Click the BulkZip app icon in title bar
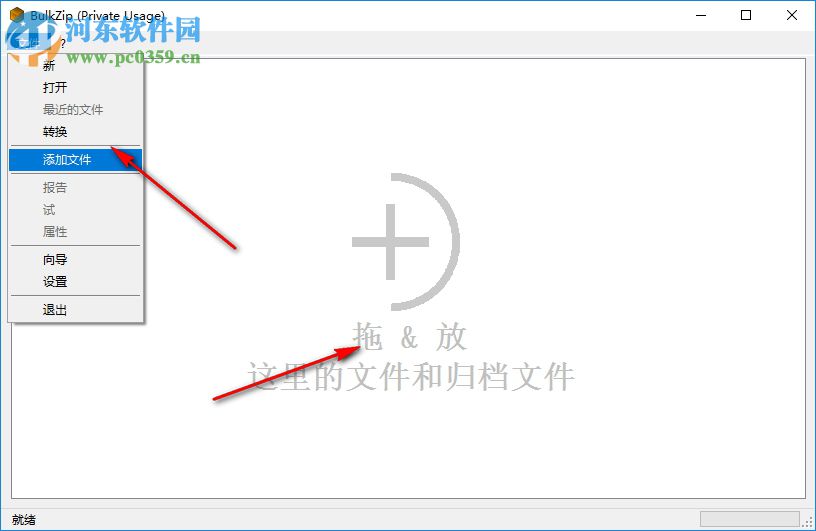Viewport: 816px width, 531px height. click(17, 15)
